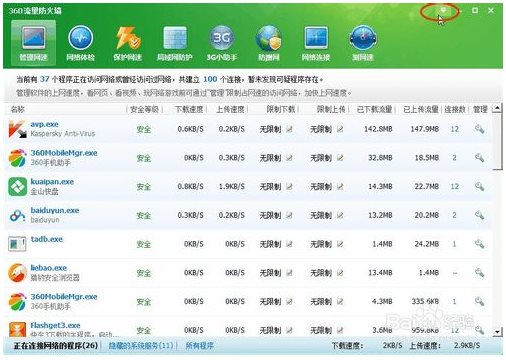Edit the upload limit for liebao.exe

340,273
